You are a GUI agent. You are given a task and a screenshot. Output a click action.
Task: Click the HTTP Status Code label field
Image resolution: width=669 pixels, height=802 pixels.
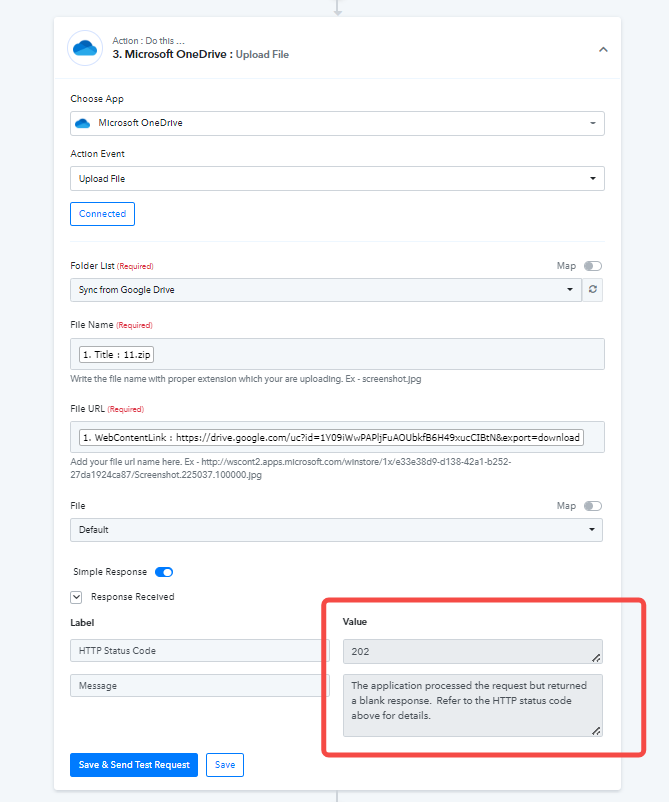click(199, 651)
